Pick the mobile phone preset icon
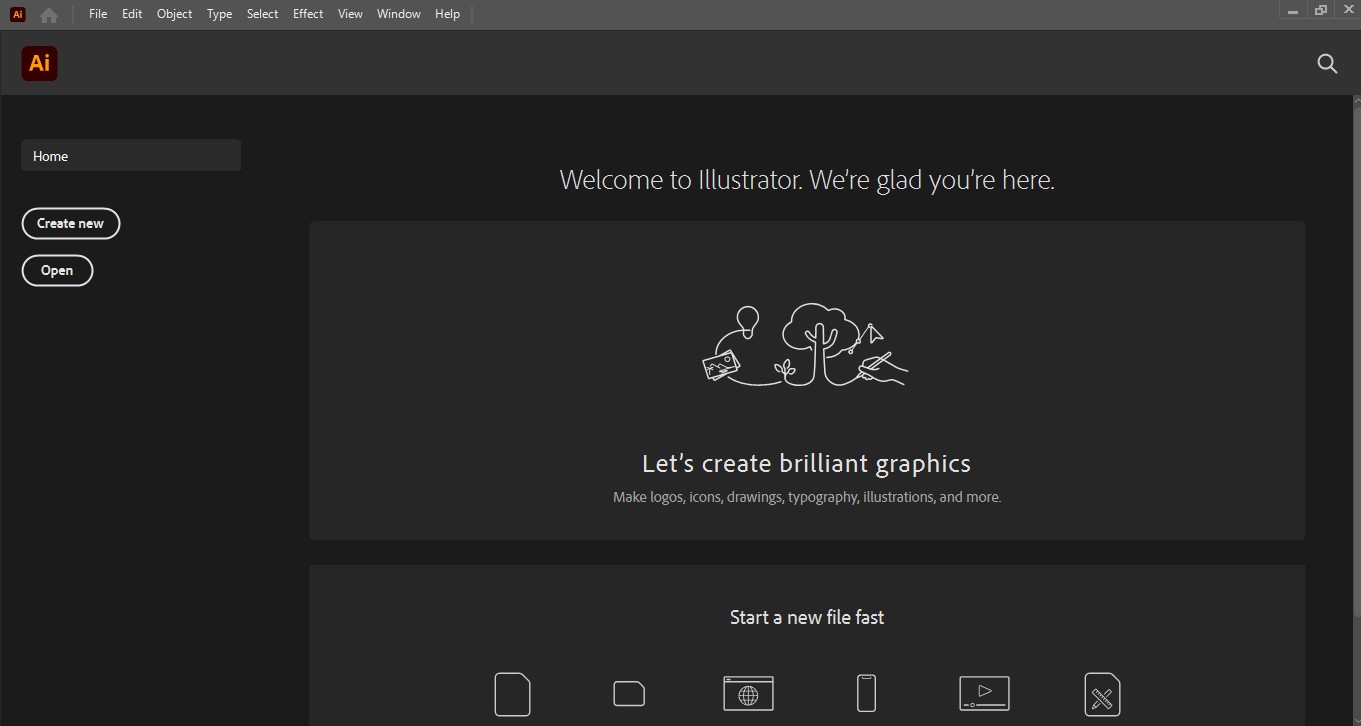 pos(866,693)
